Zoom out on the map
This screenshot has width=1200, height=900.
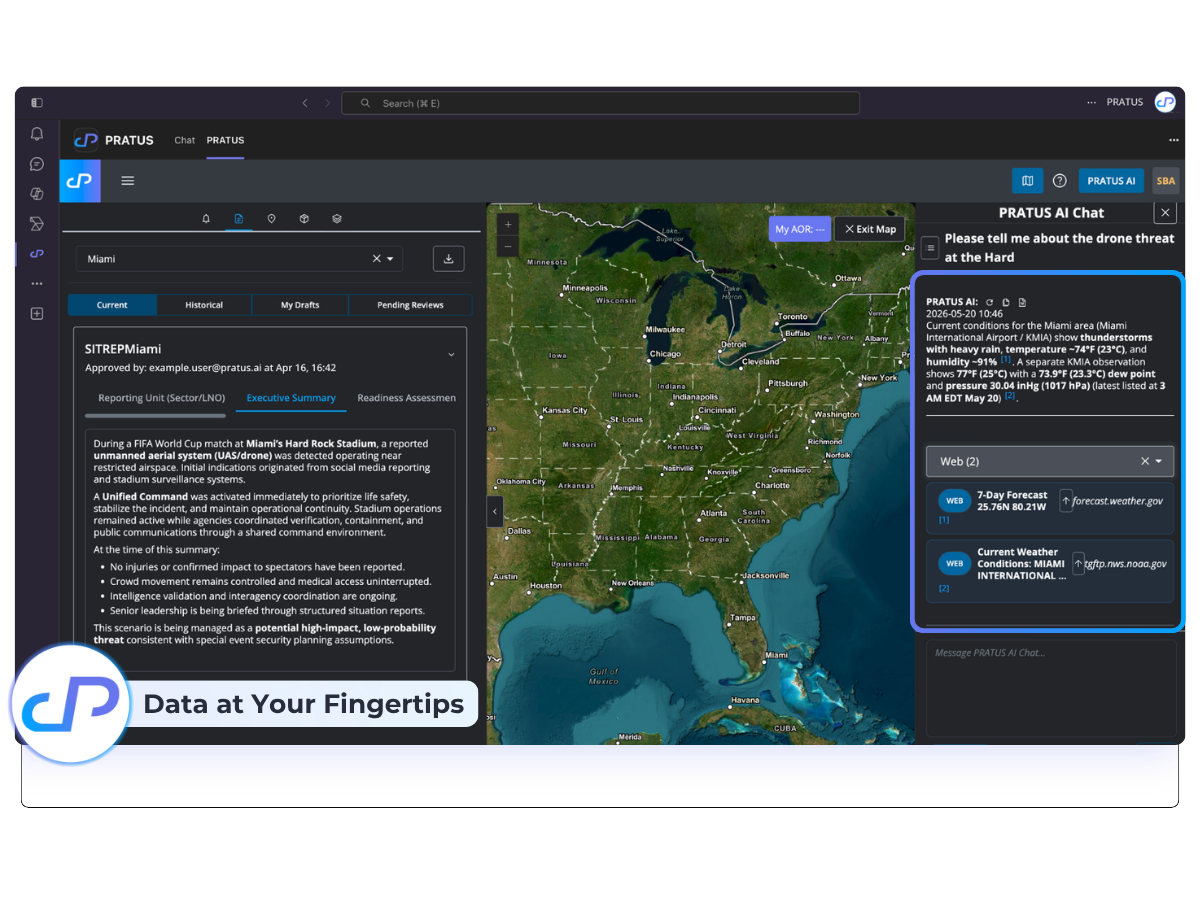tap(508, 246)
